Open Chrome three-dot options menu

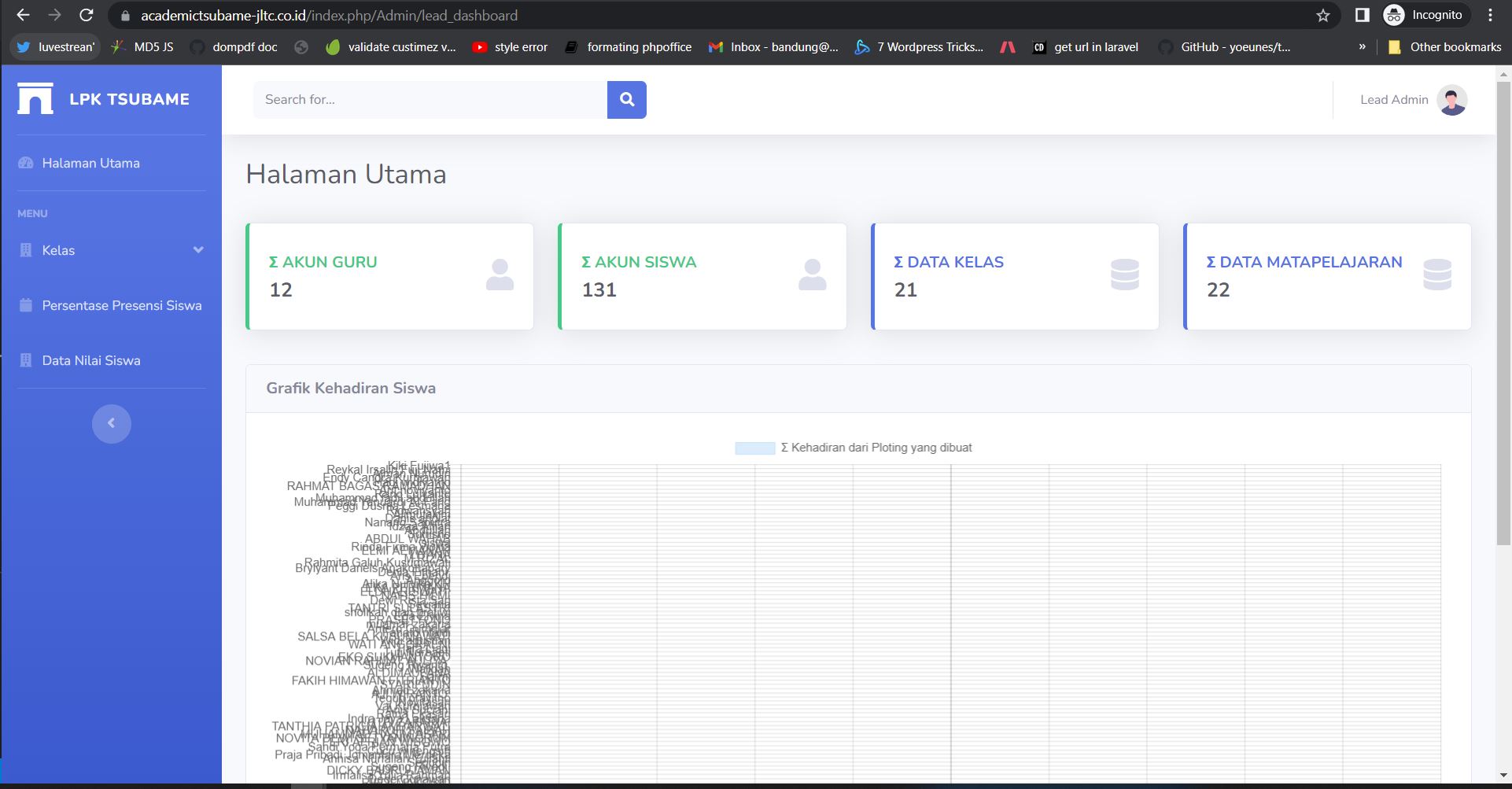coord(1490,16)
